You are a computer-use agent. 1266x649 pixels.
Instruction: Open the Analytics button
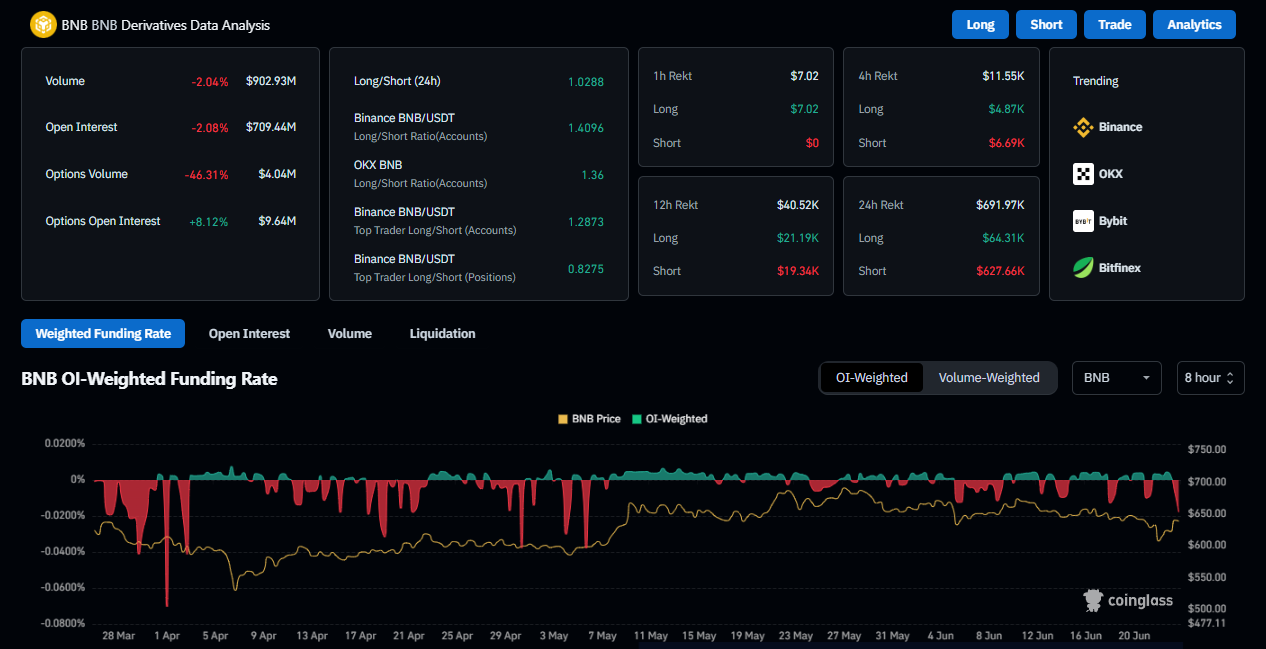point(1194,25)
